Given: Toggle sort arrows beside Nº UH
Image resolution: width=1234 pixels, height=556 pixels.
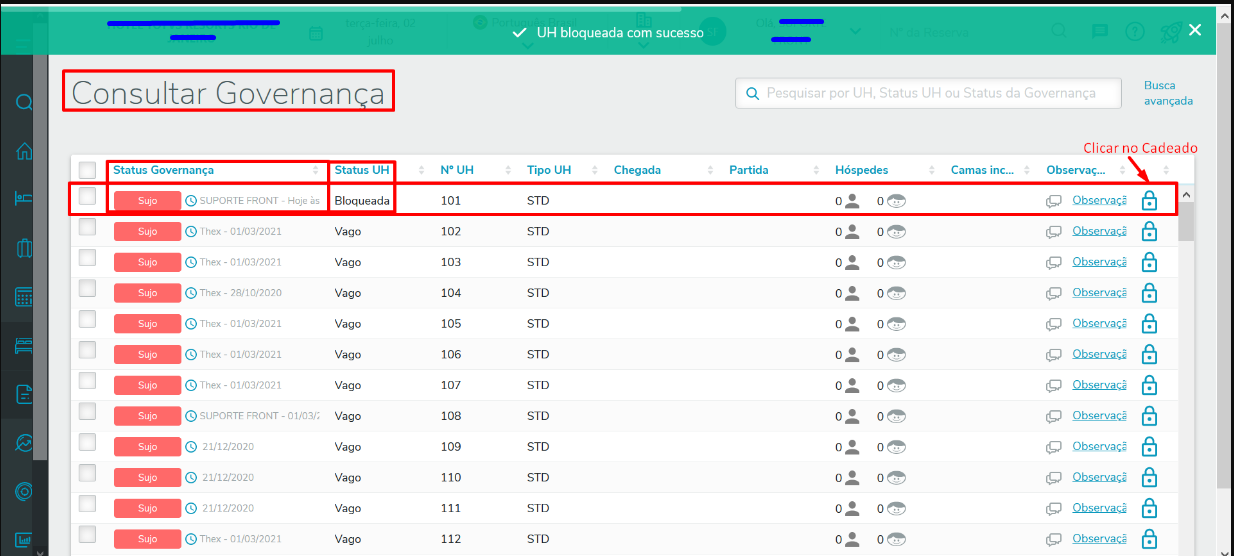Looking at the screenshot, I should [x=508, y=170].
